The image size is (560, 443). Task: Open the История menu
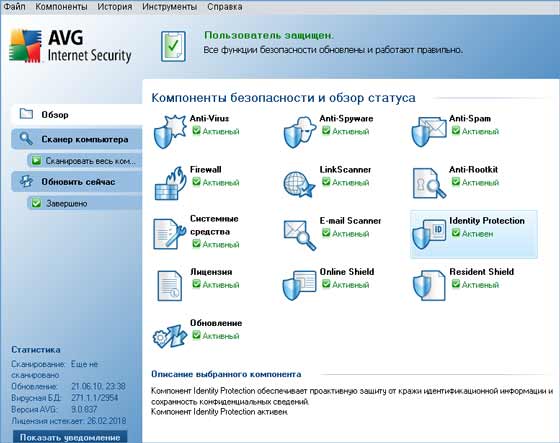tap(115, 6)
